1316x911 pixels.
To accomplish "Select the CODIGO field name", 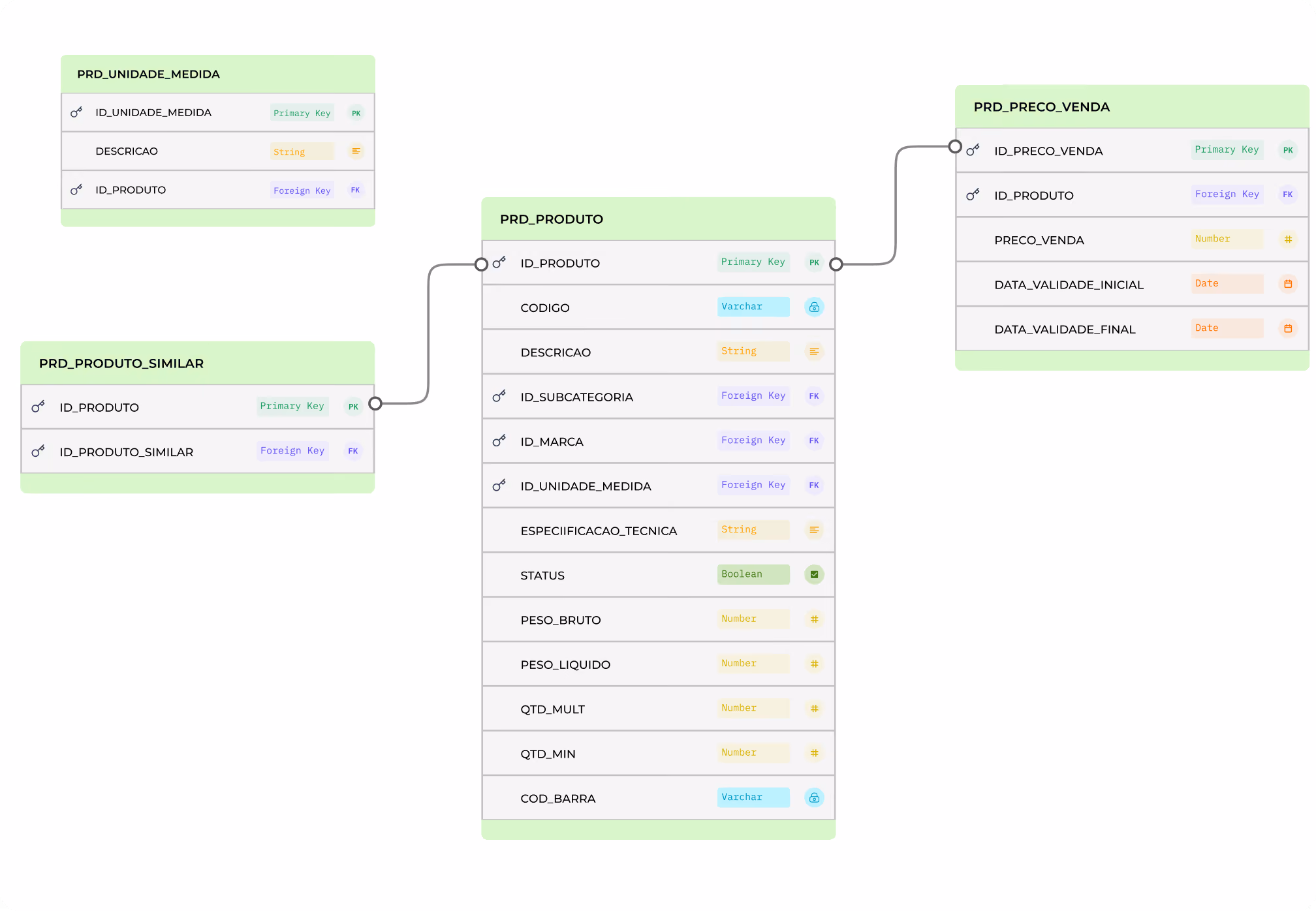I will tap(545, 308).
